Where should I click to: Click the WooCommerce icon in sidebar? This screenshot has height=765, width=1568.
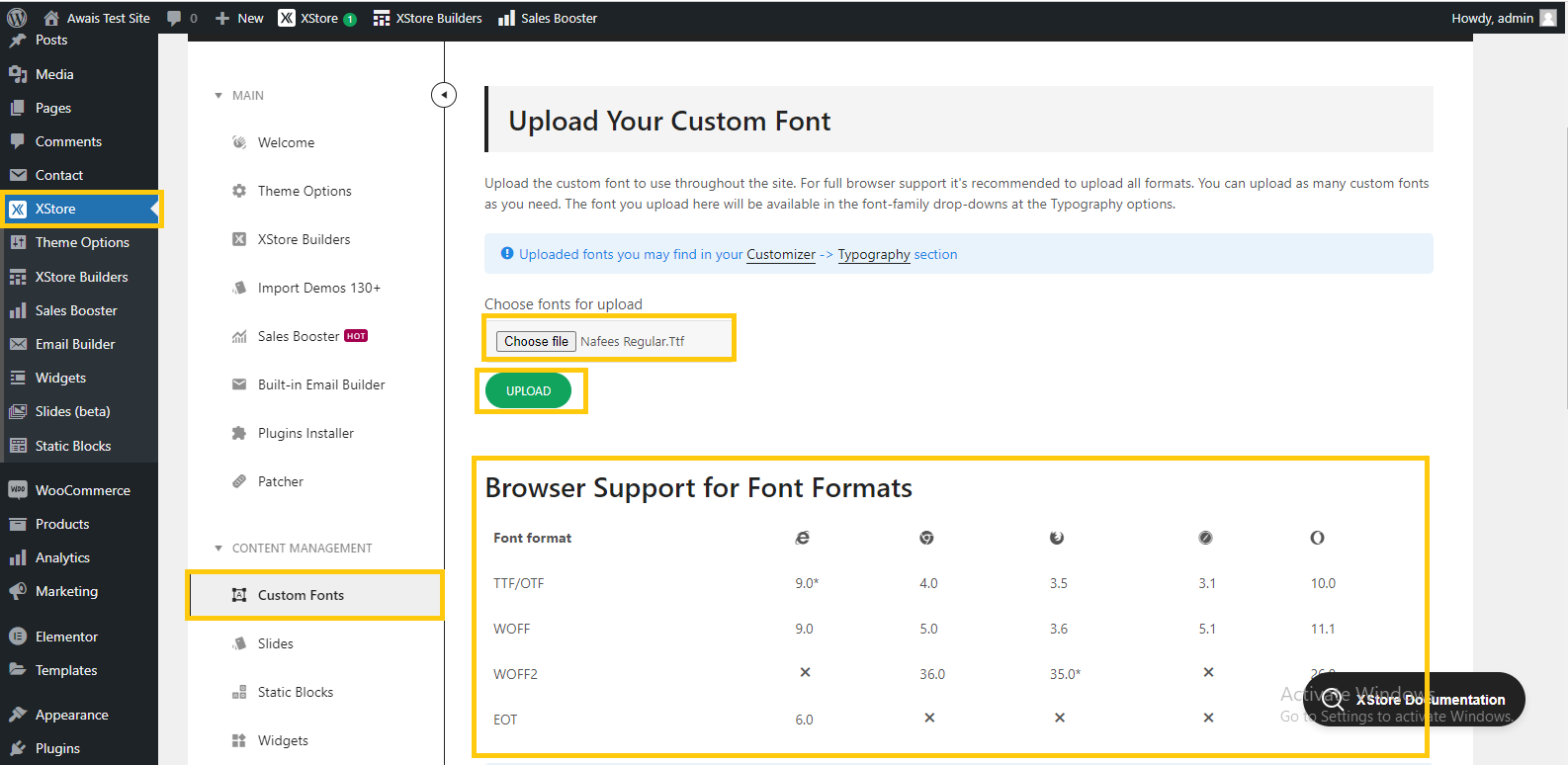18,490
